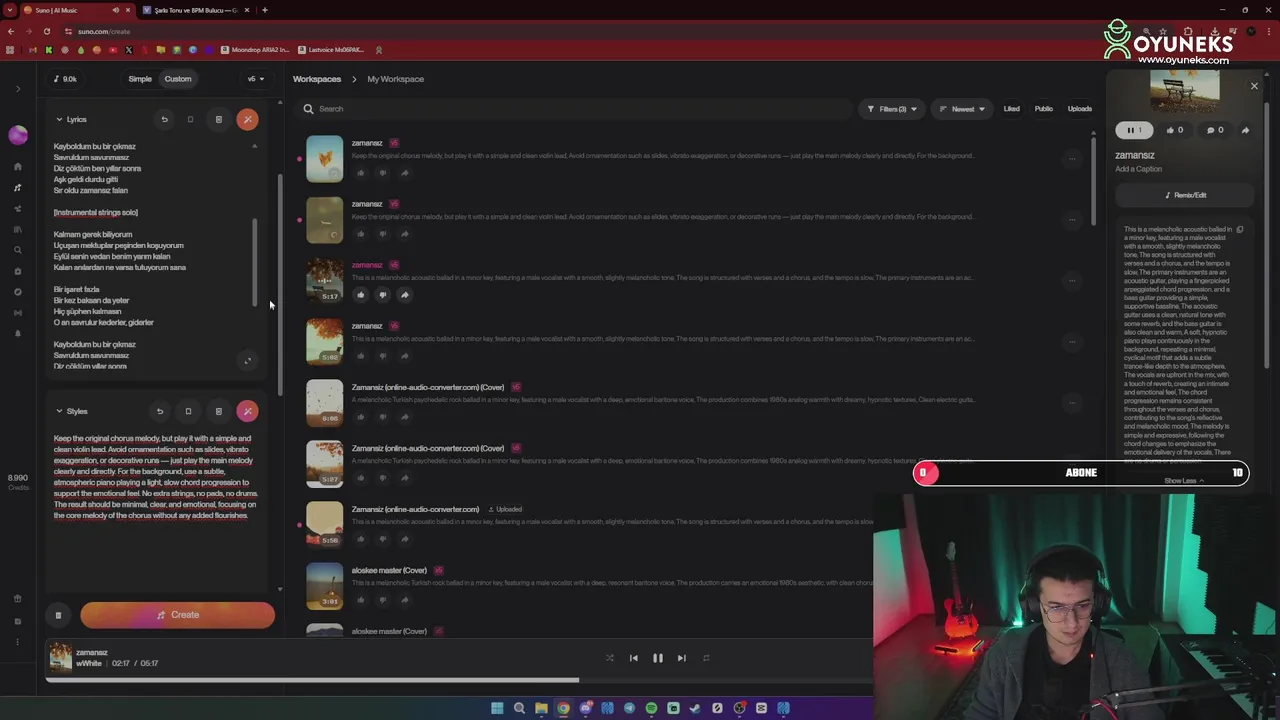The height and width of the screenshot is (720, 1280).
Task: Click the workspace Search field
Action: pyautogui.click(x=575, y=109)
